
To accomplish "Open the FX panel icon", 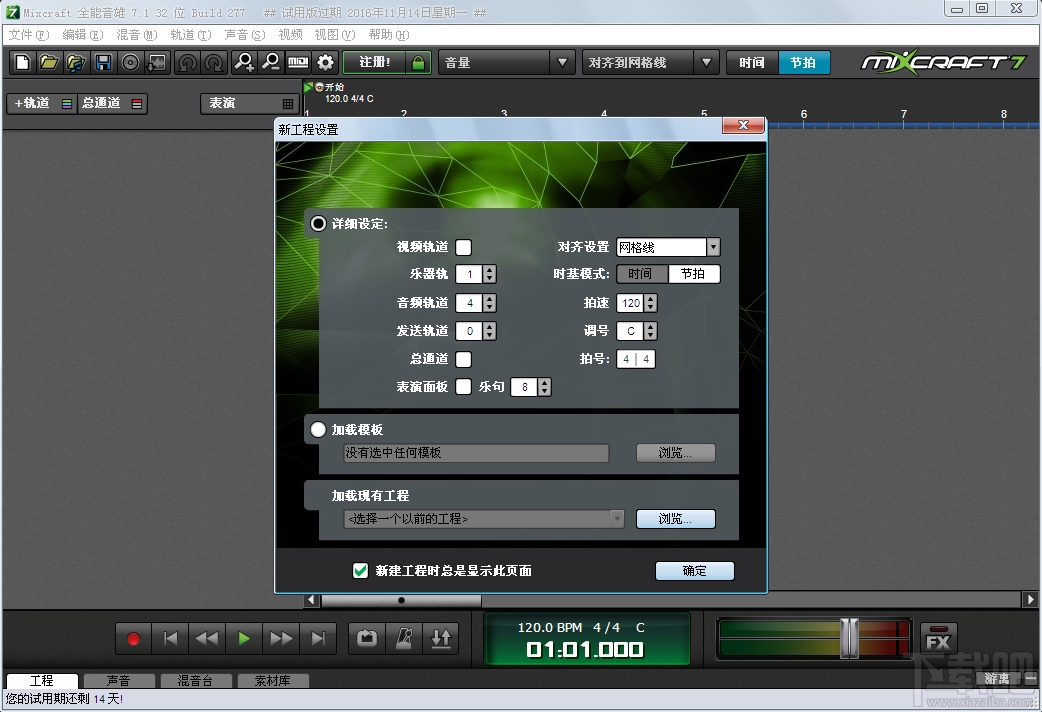I will coord(938,638).
